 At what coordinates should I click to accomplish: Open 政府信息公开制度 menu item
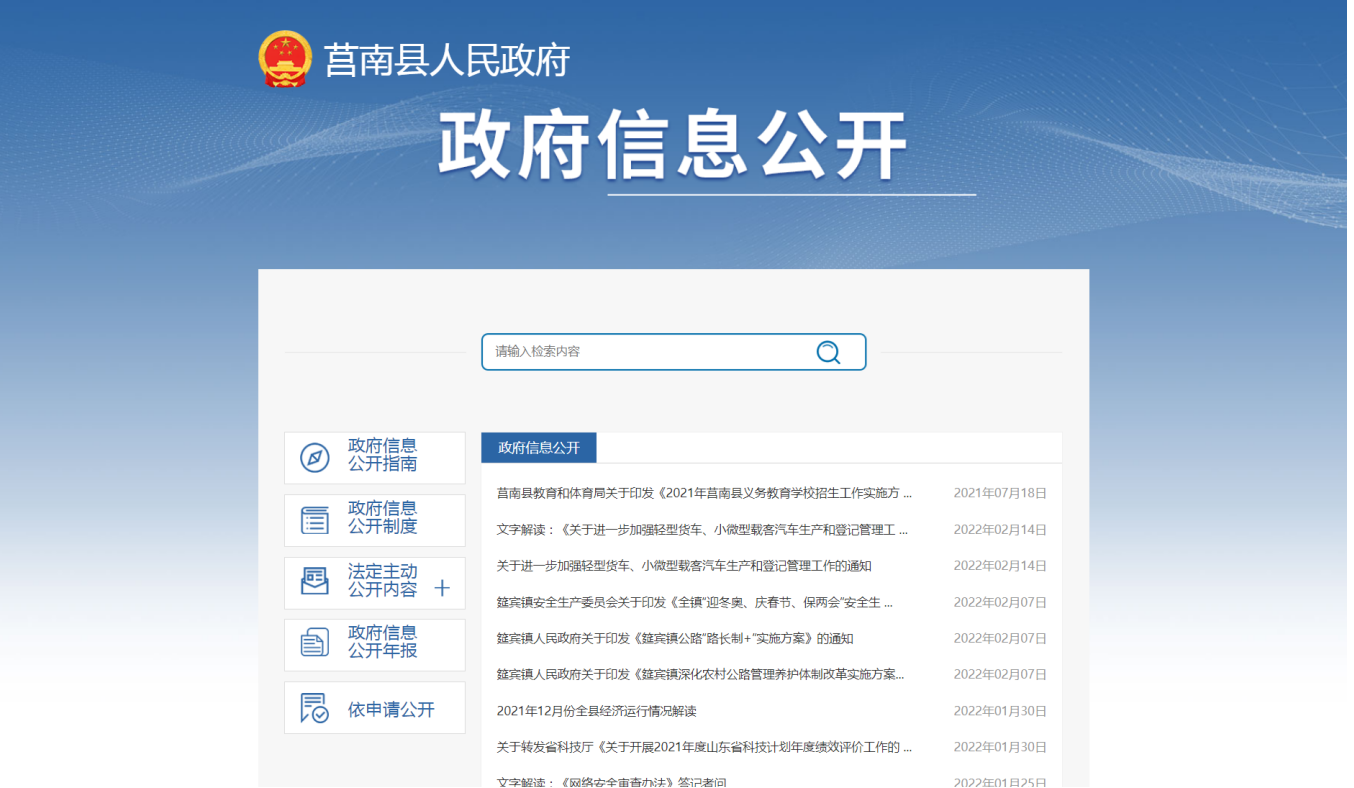(375, 520)
